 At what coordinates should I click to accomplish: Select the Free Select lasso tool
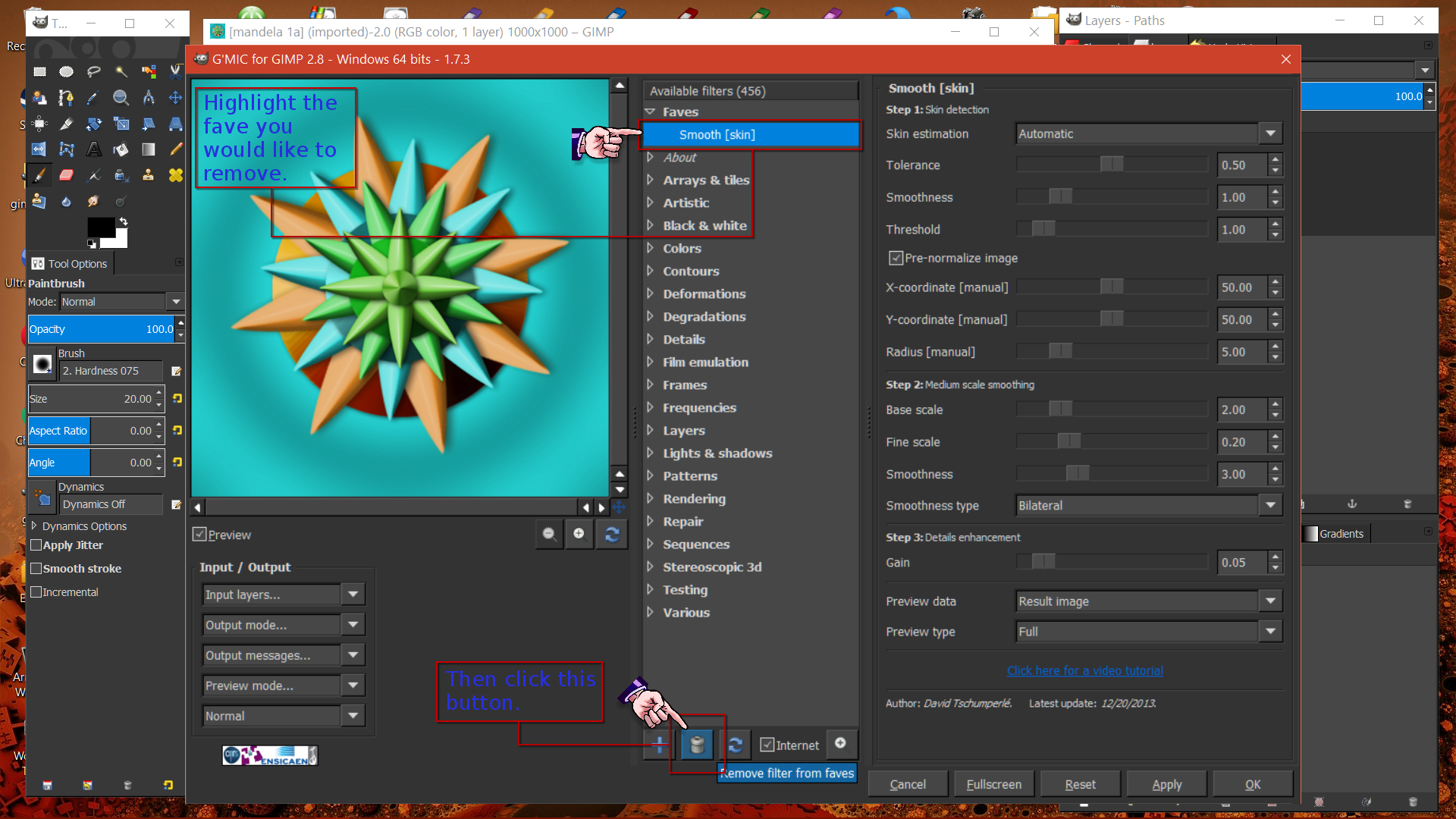(94, 71)
